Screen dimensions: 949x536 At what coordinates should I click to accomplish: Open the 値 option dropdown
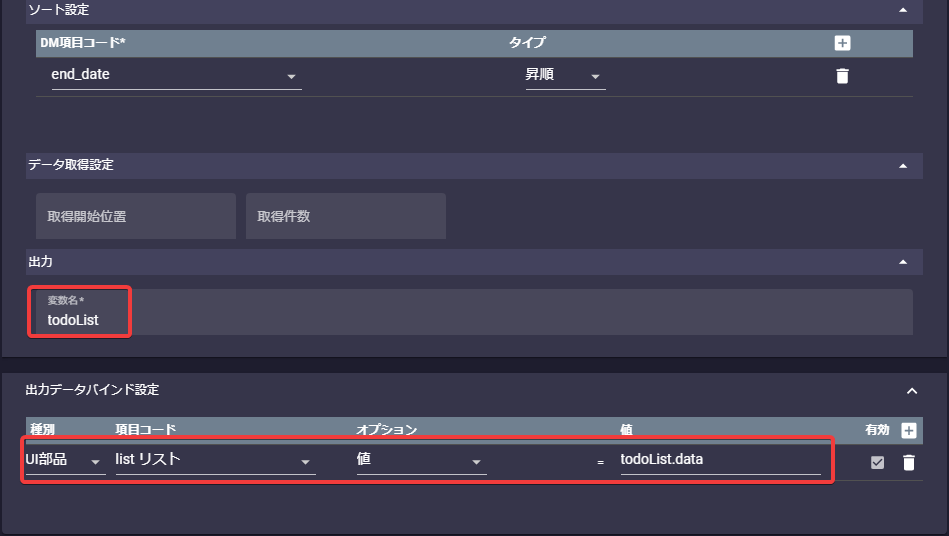point(421,460)
